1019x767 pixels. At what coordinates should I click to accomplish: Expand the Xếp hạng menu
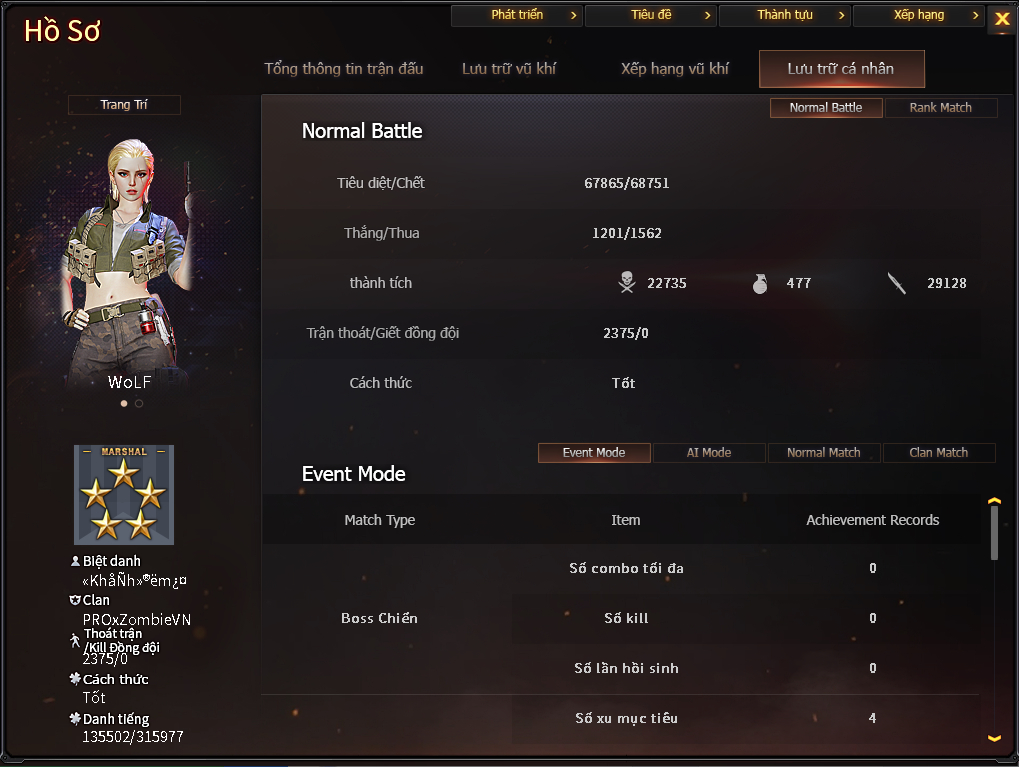click(918, 15)
